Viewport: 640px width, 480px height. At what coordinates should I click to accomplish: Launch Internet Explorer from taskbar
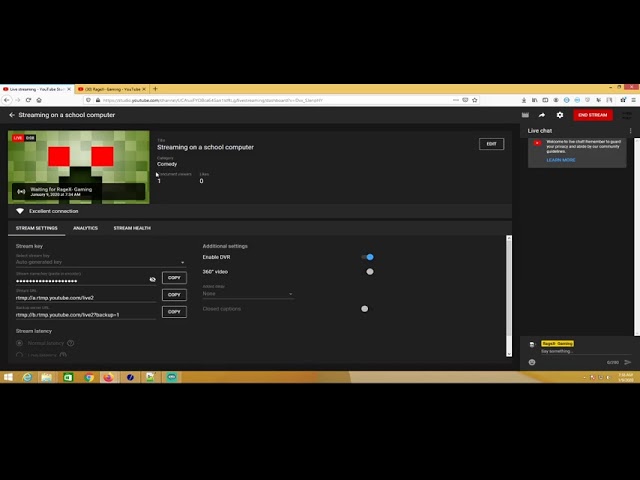click(x=27, y=377)
